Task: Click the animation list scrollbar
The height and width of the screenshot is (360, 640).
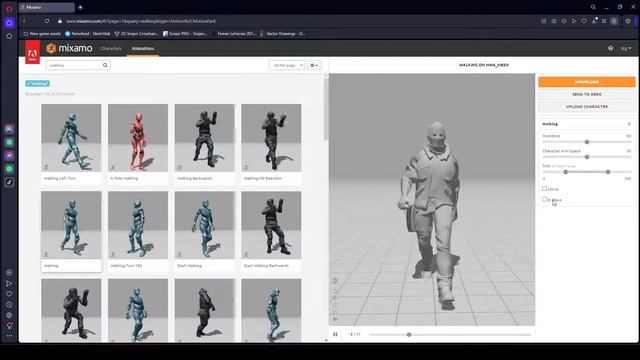Action: pos(325,109)
